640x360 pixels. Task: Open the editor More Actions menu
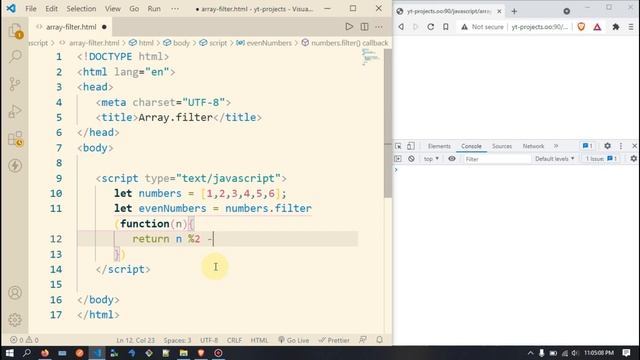[x=379, y=27]
